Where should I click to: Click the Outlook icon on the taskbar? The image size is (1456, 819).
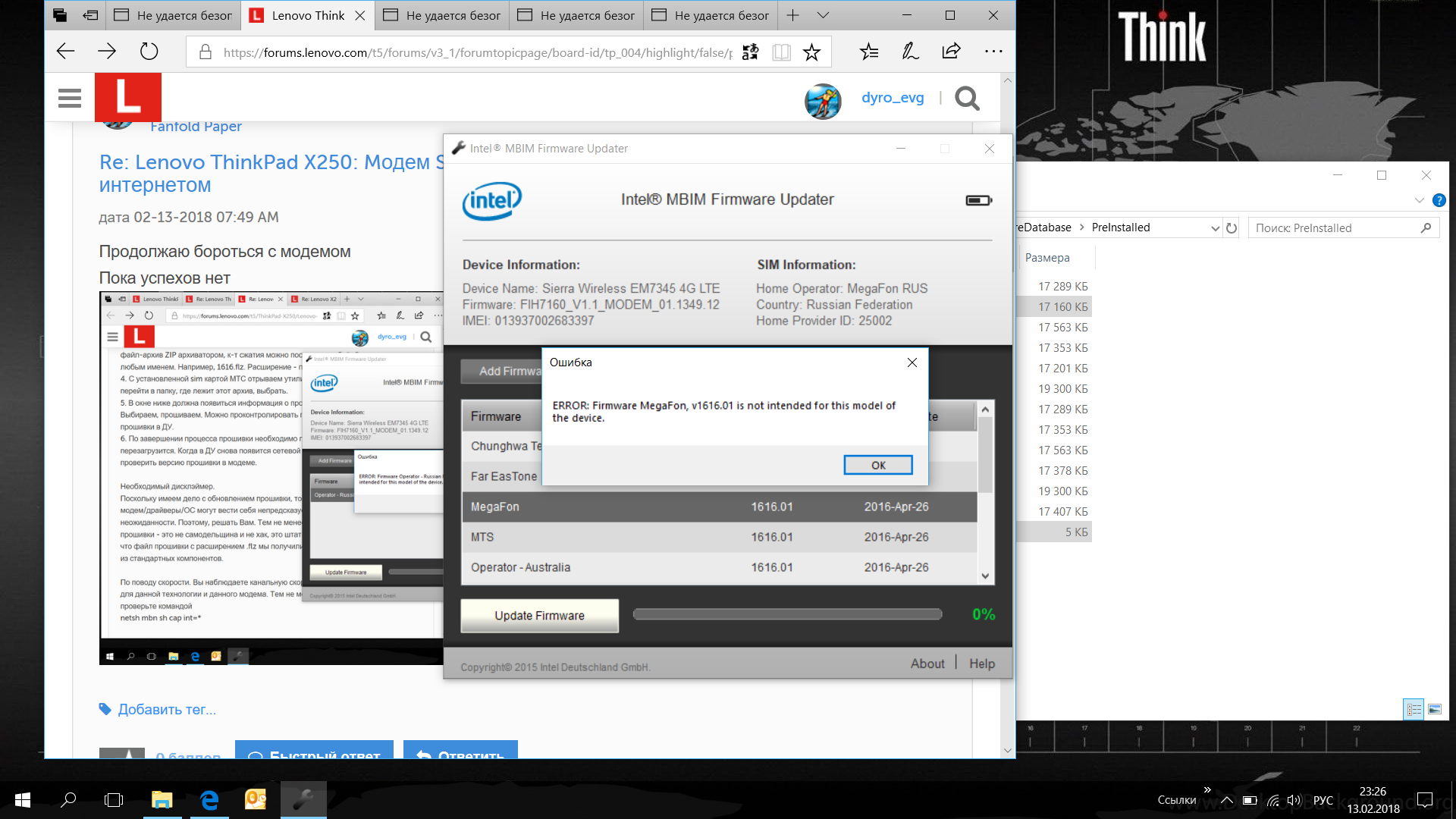[x=256, y=800]
